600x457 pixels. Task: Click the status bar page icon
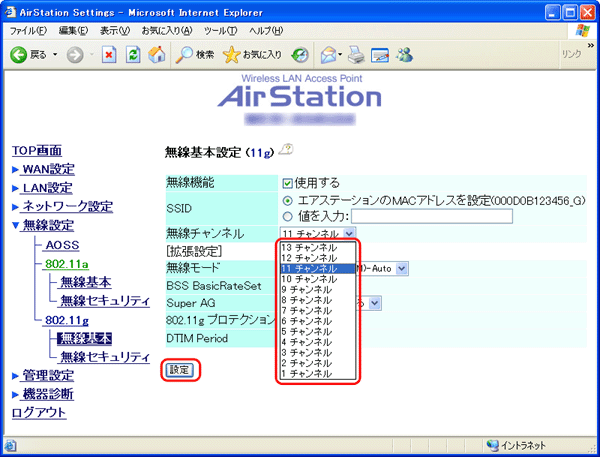point(10,446)
